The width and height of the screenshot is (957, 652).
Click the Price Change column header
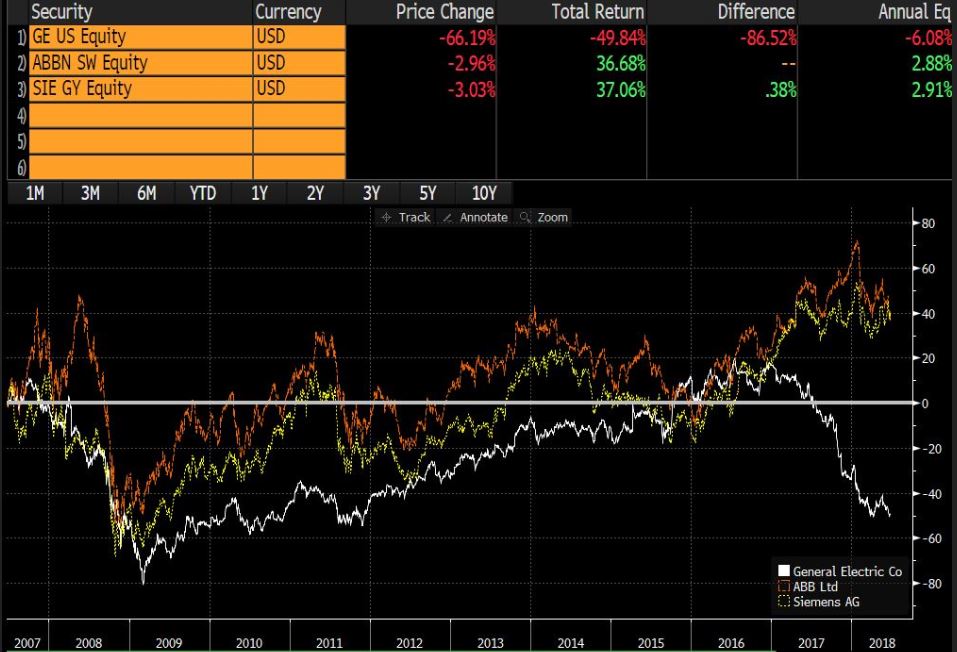445,12
